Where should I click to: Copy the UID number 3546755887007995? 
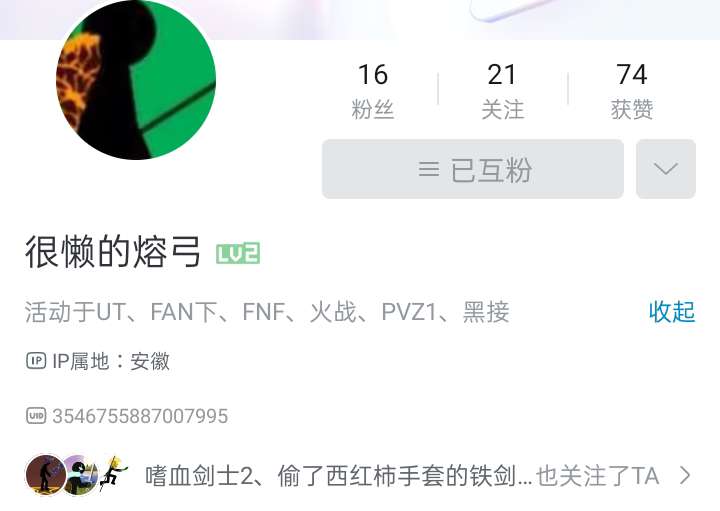pos(140,416)
